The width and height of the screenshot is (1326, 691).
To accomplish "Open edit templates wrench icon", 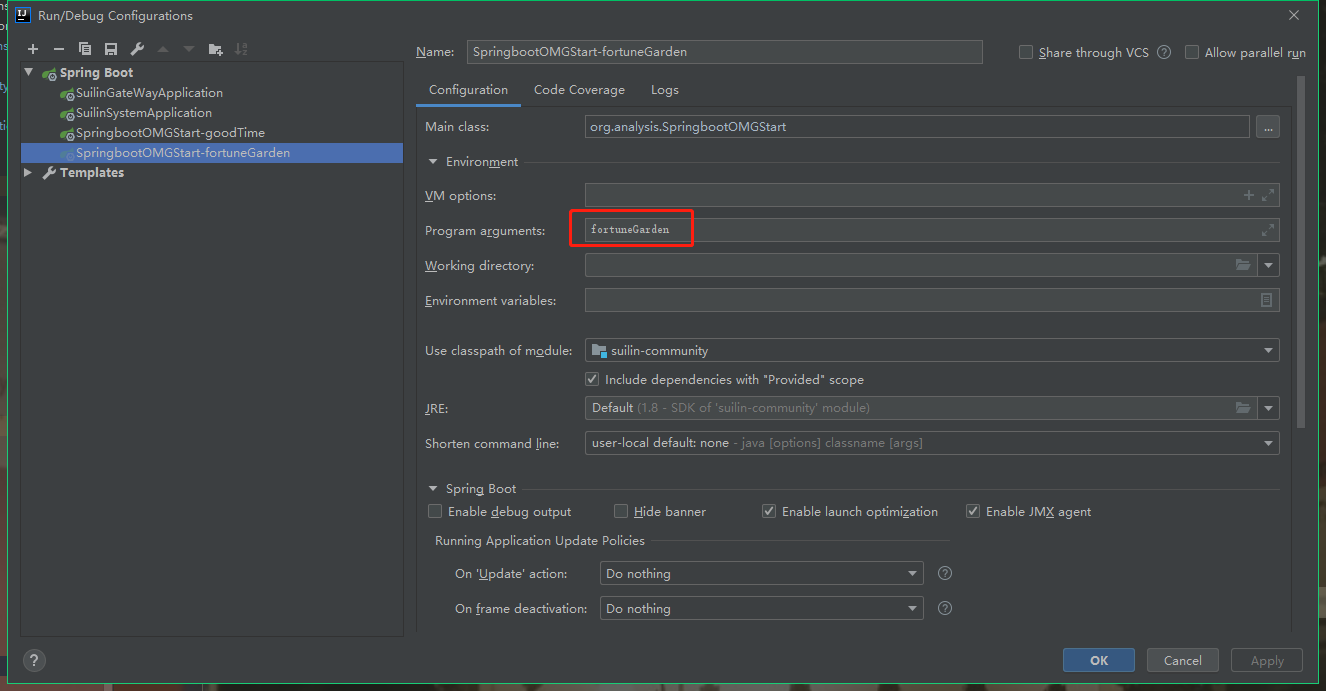I will 137,49.
